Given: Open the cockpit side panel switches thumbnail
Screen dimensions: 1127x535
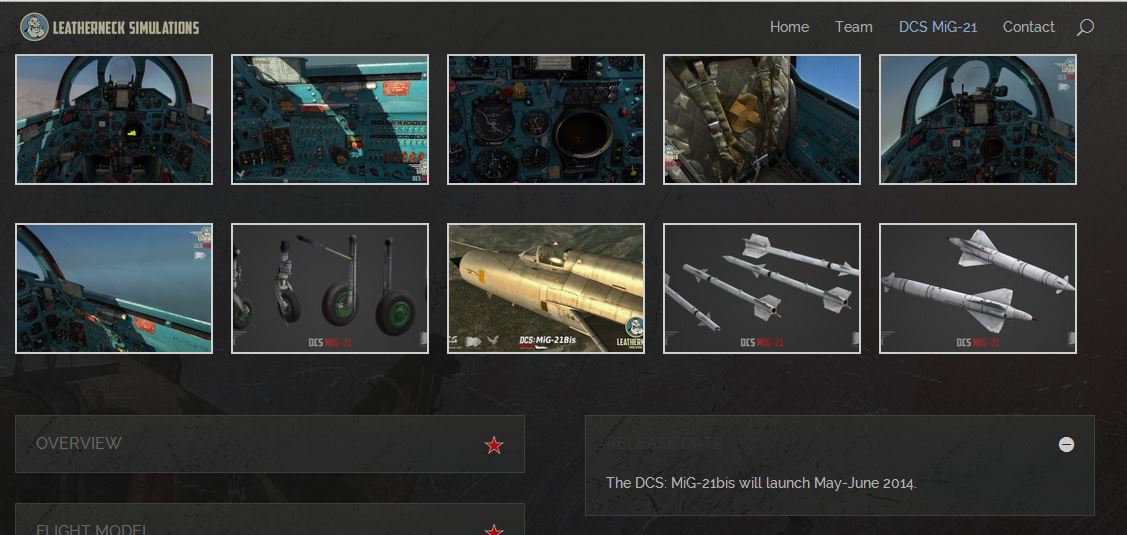Looking at the screenshot, I should 330,119.
